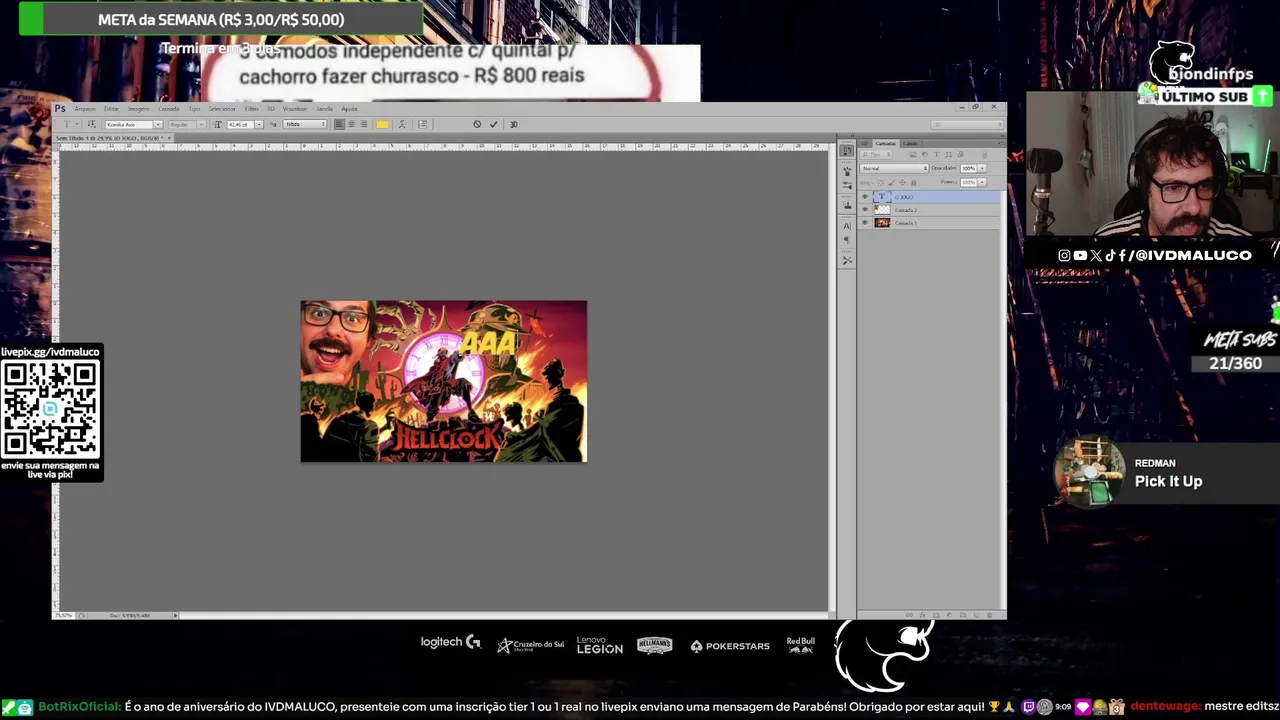
Task: Lock transparent pixels in Layers panel
Action: tap(881, 183)
